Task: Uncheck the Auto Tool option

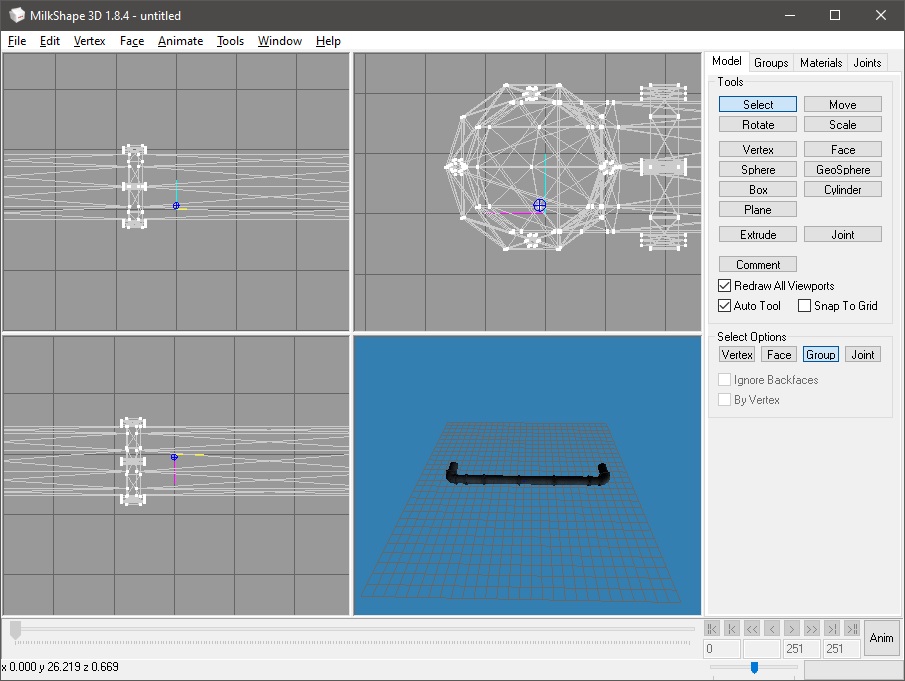Action: [x=725, y=306]
